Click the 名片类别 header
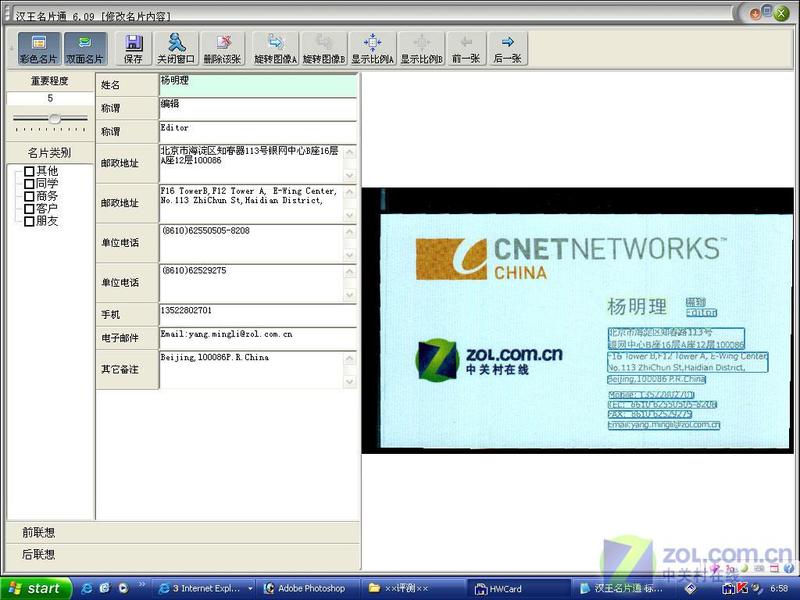This screenshot has height=600, width=800. click(x=50, y=153)
